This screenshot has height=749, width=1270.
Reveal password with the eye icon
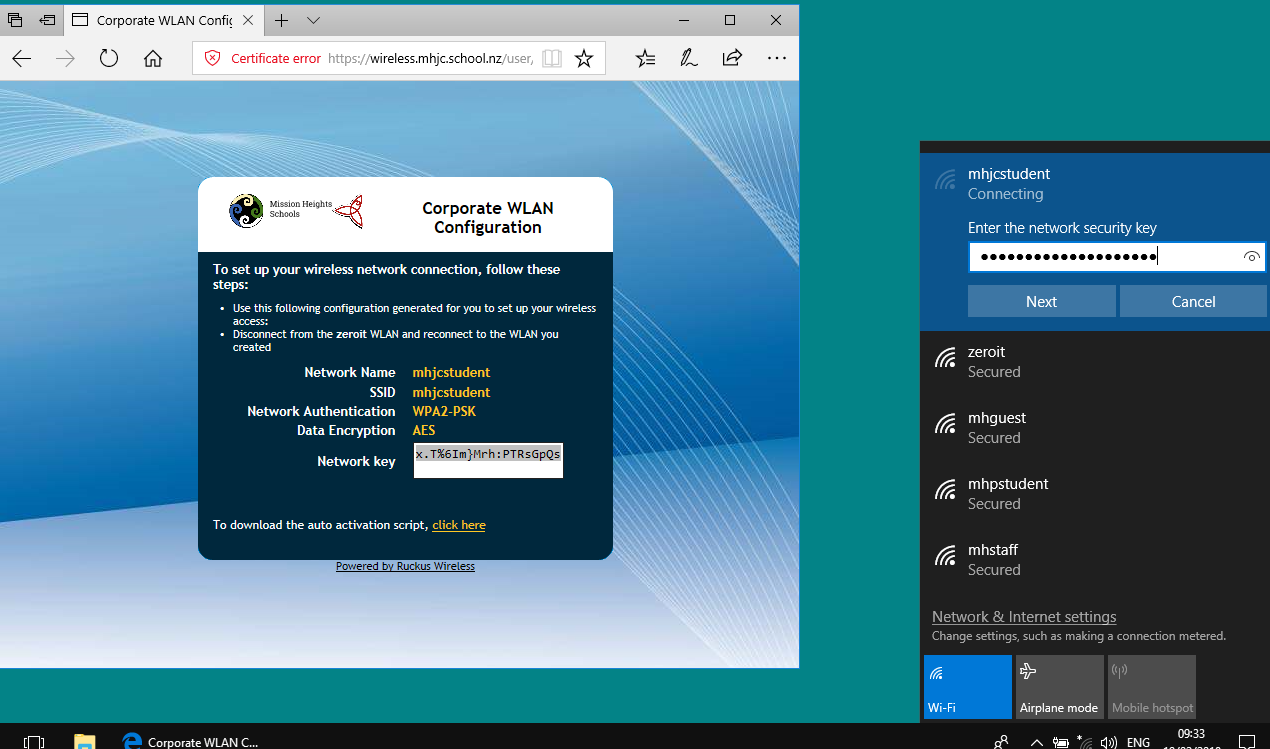click(1251, 257)
